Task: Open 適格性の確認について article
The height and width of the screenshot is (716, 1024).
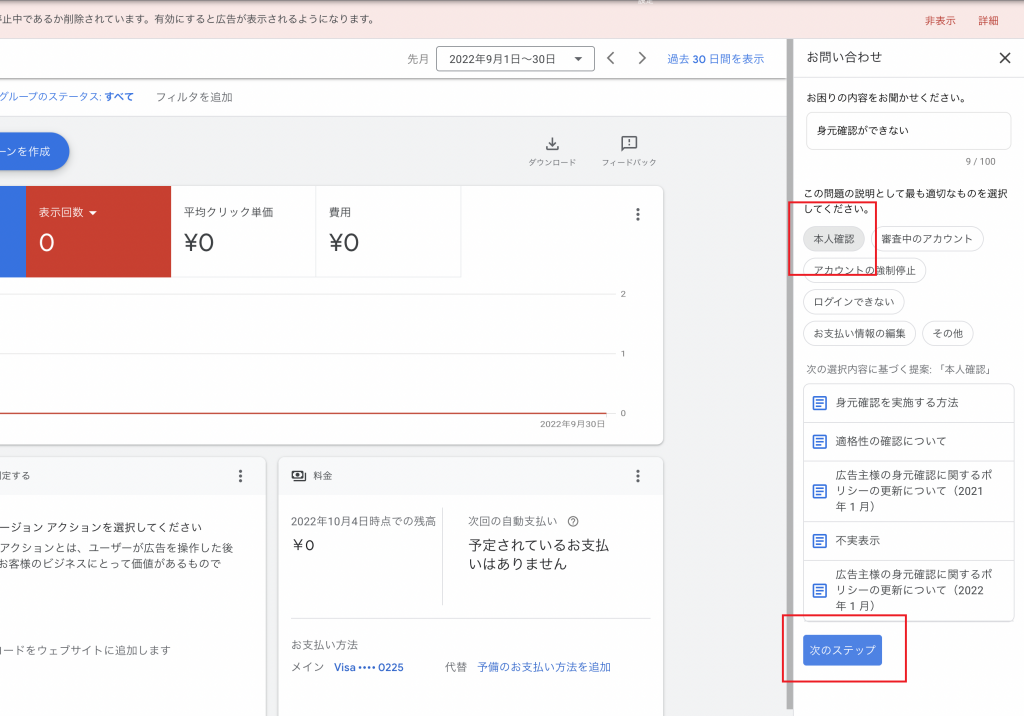Action: (x=908, y=442)
